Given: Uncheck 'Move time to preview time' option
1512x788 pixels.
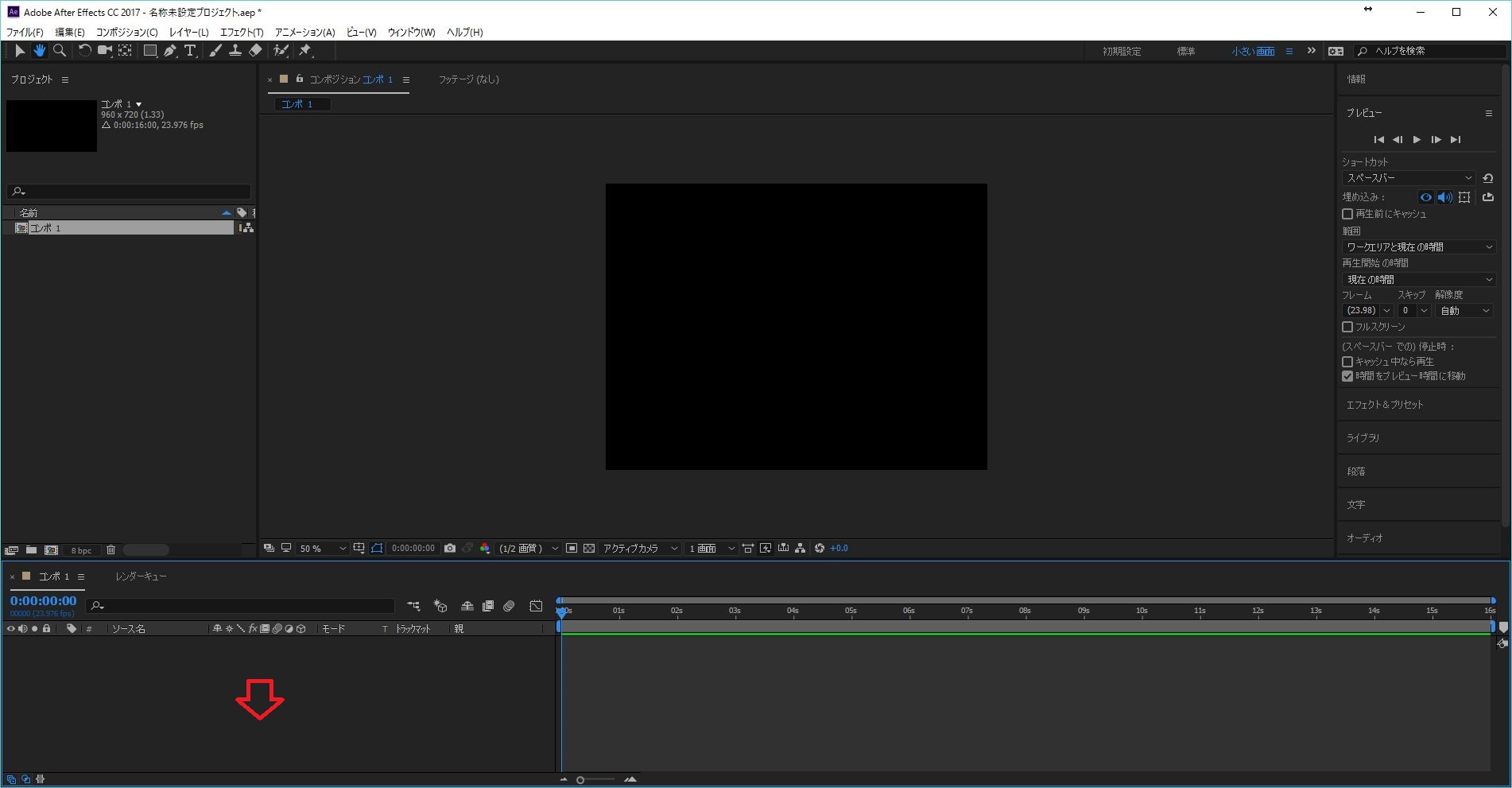Looking at the screenshot, I should [x=1347, y=376].
